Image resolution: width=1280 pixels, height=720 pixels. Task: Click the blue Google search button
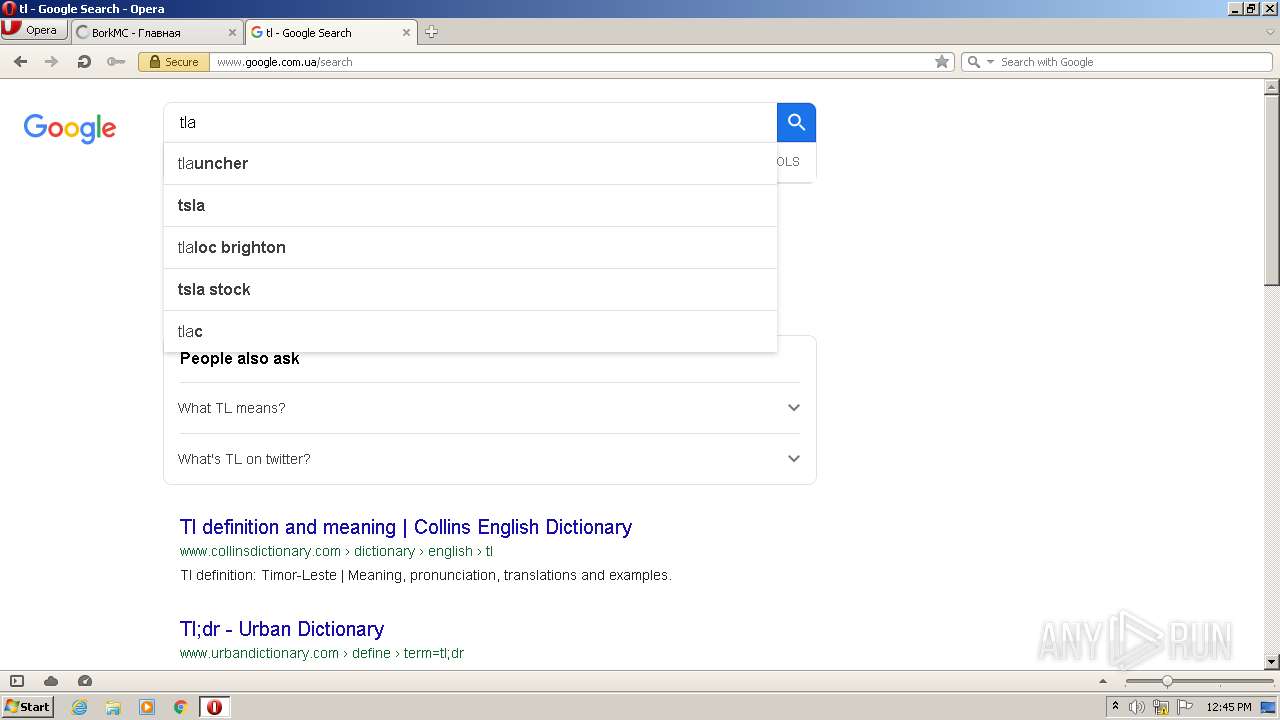click(x=796, y=122)
